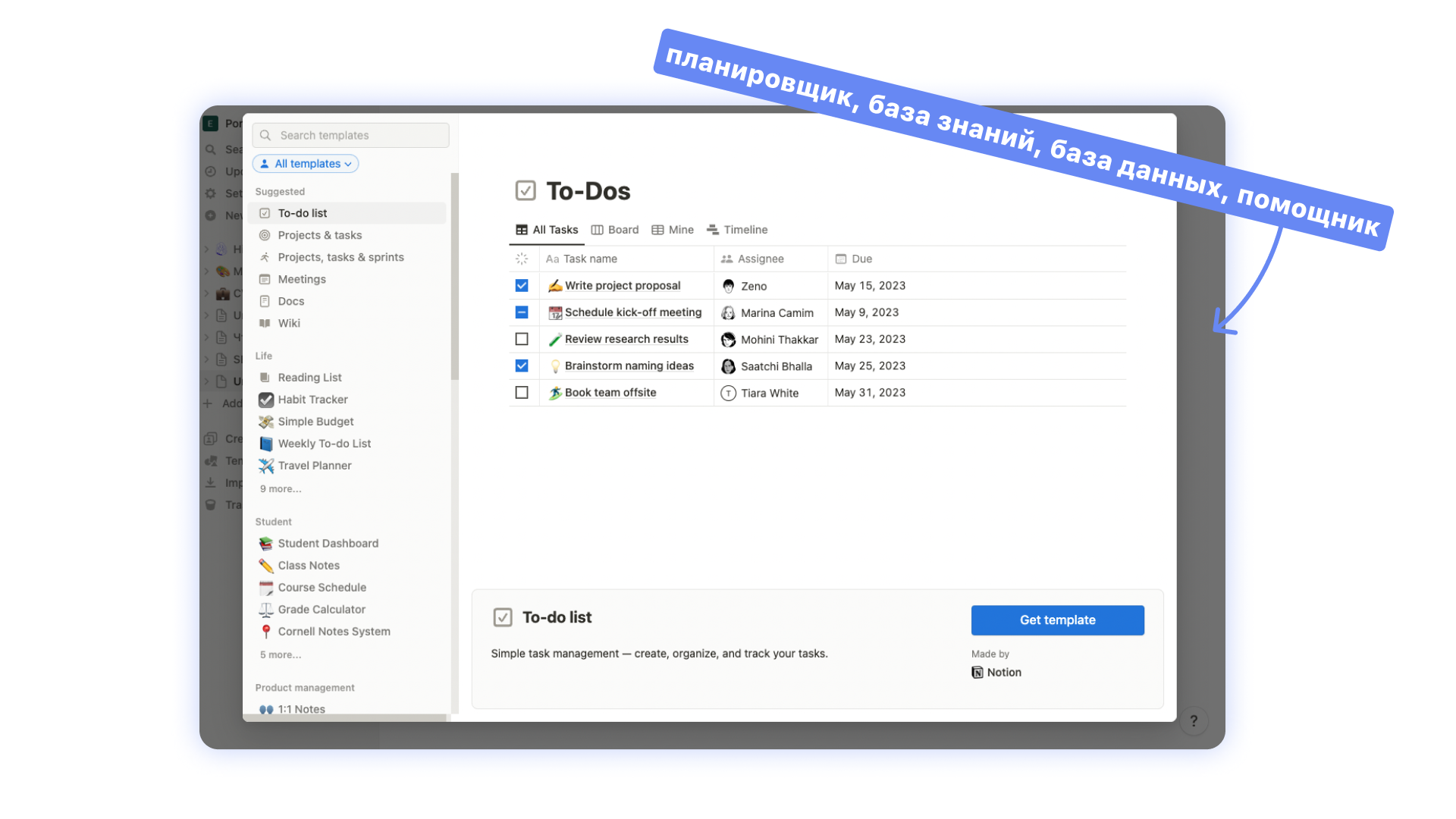The width and height of the screenshot is (1456, 819).
Task: Switch to the Board view tab
Action: tap(615, 230)
